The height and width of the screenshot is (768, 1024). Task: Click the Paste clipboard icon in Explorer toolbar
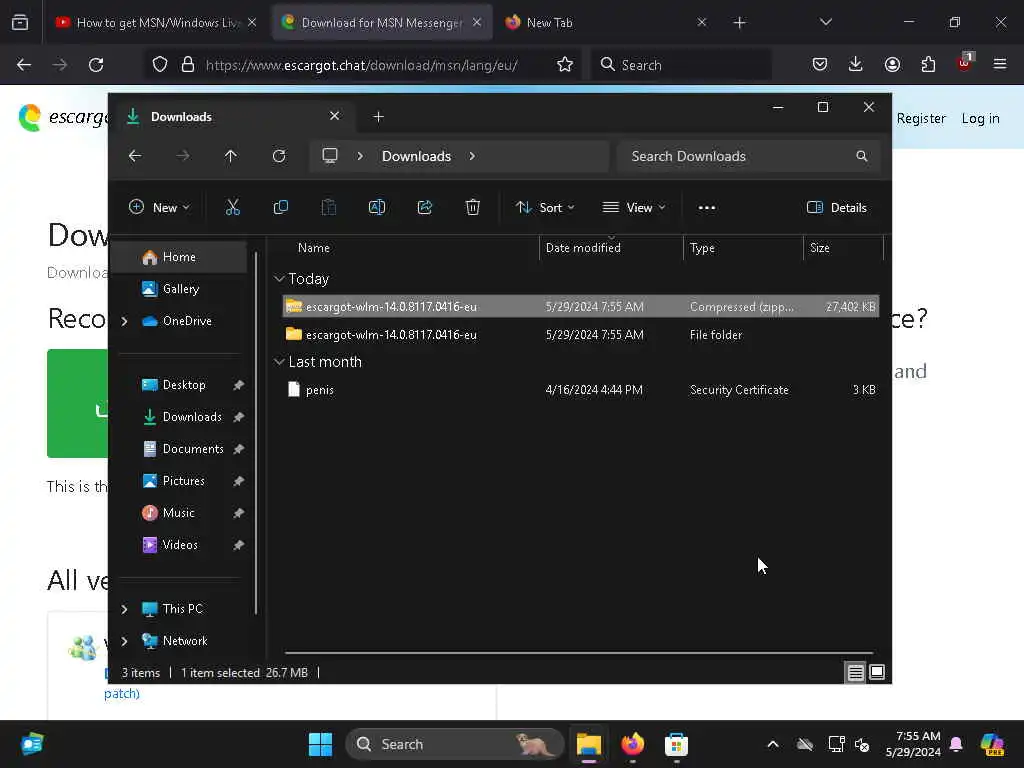click(328, 208)
